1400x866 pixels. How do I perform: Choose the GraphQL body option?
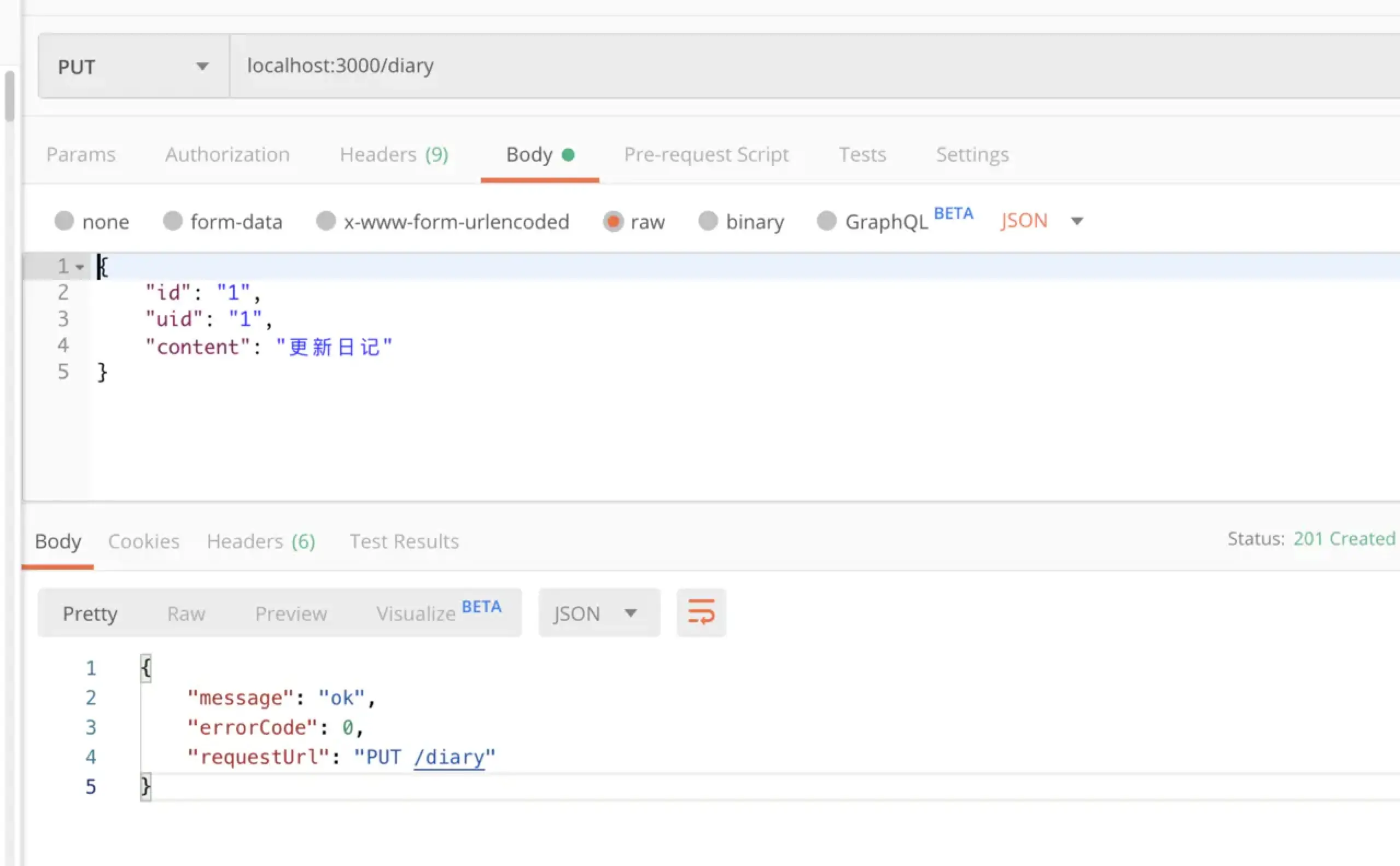coord(826,221)
